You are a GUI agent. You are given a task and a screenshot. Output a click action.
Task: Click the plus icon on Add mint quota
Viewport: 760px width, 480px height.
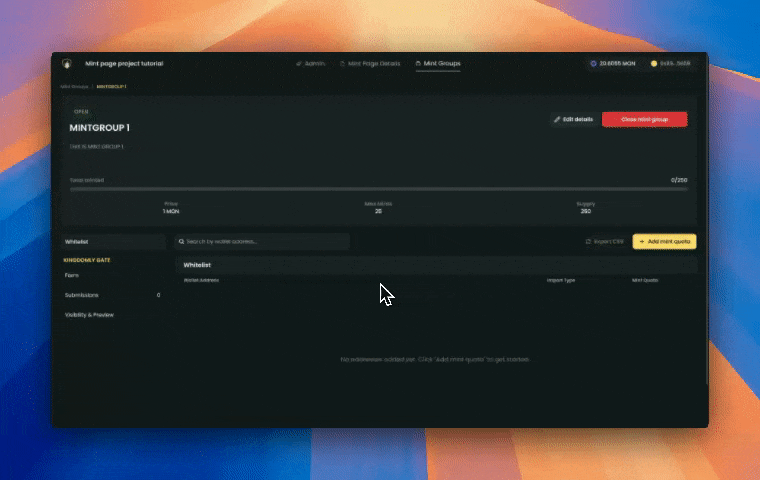(x=642, y=241)
